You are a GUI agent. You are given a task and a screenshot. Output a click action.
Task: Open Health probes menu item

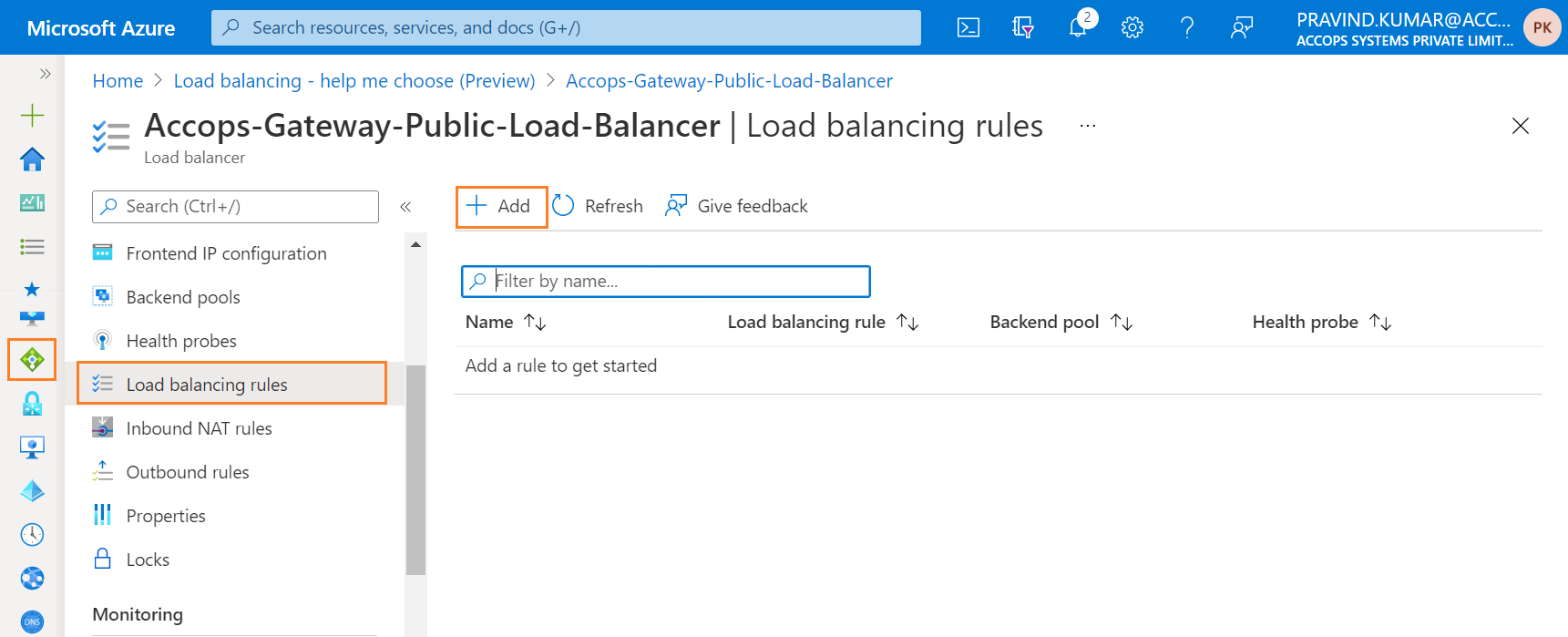pos(181,341)
